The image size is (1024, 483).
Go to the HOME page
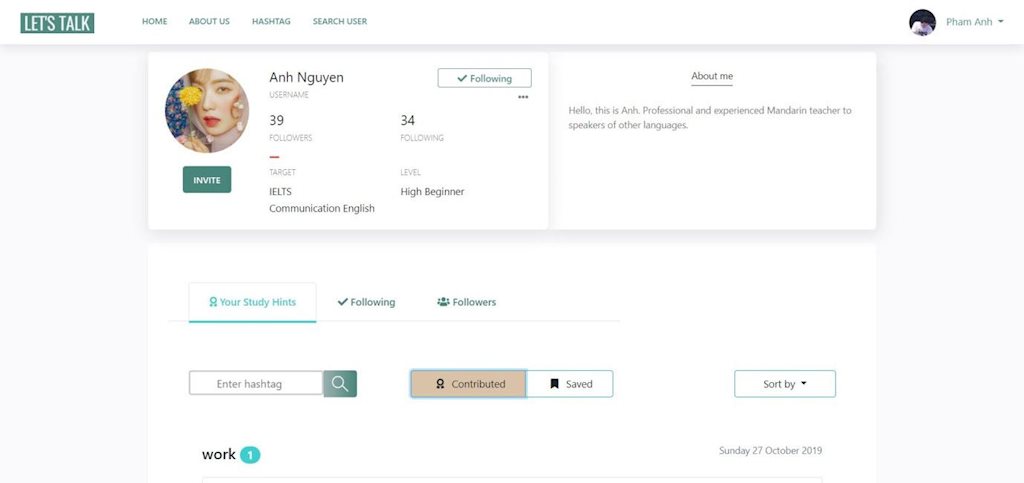coord(155,21)
